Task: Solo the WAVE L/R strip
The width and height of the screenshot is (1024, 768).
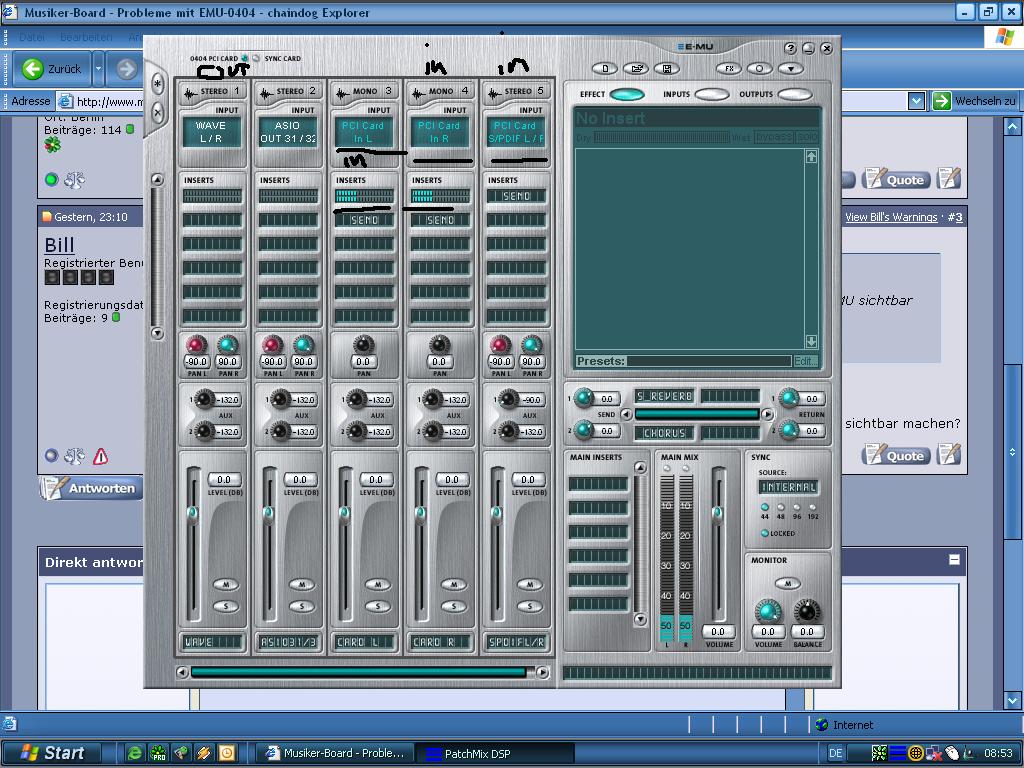Action: (x=225, y=606)
